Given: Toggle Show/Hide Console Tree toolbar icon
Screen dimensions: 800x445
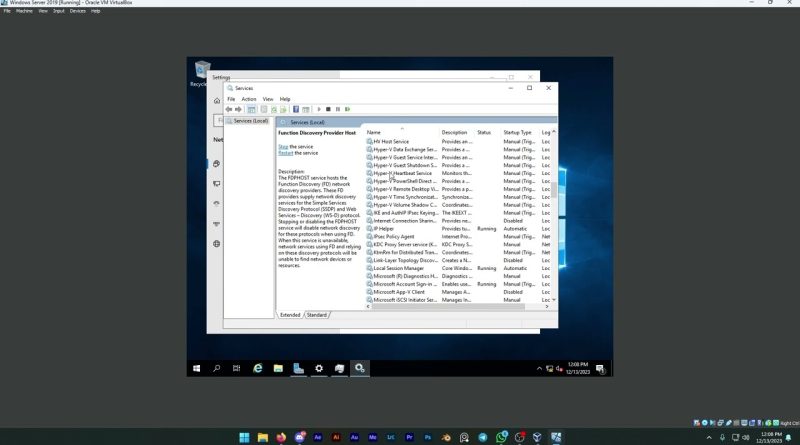Looking at the screenshot, I should 252,109.
